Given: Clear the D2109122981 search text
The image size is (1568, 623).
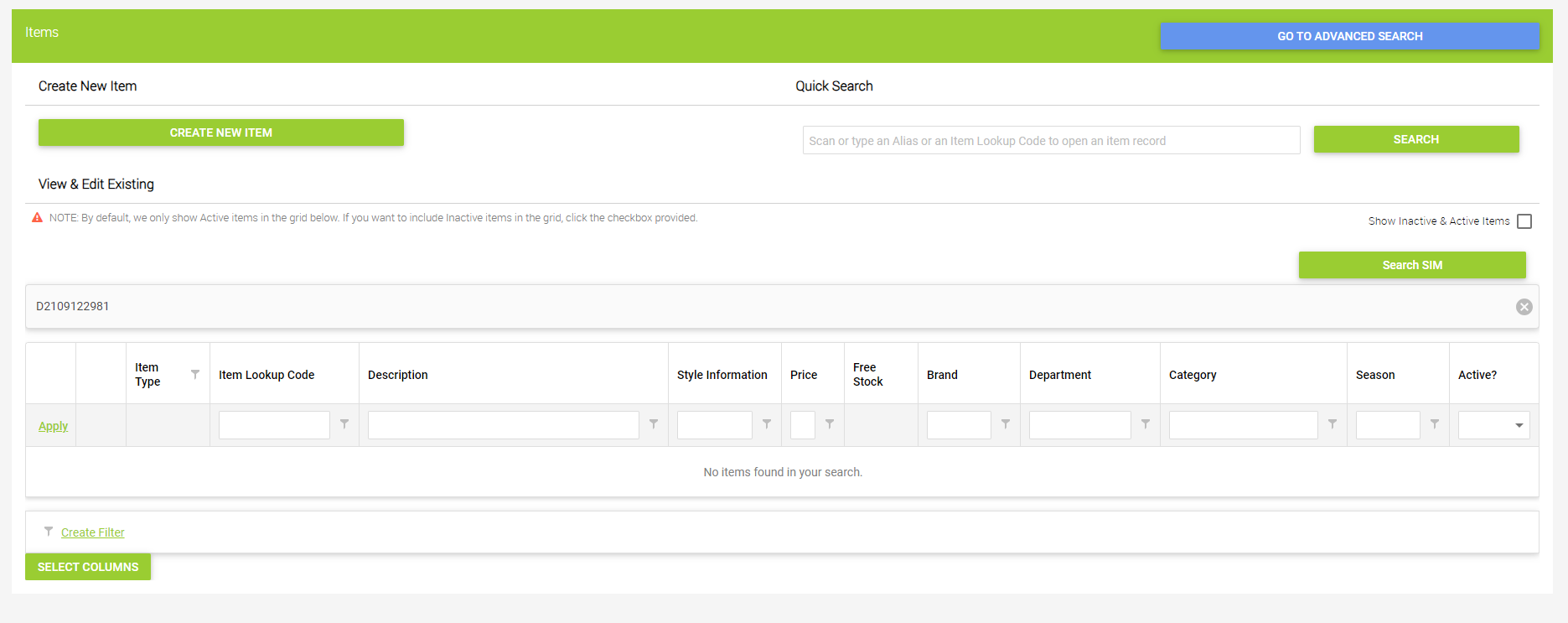Looking at the screenshot, I should 1524,307.
